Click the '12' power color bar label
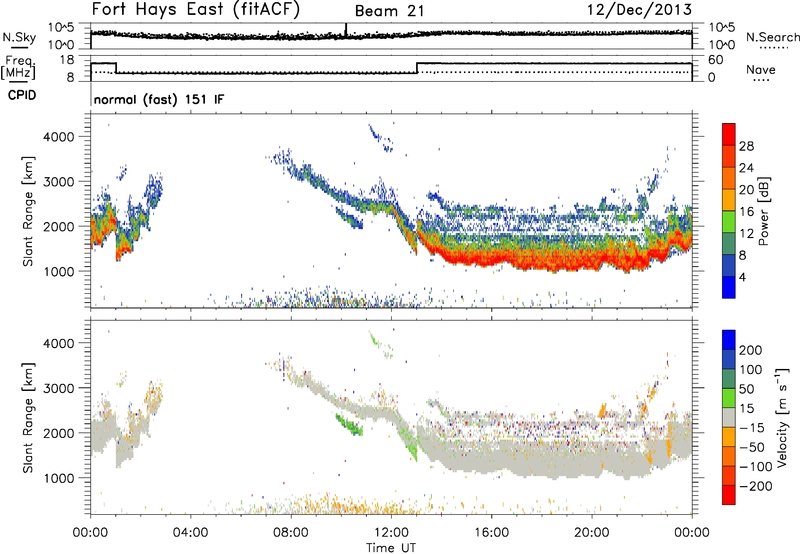This screenshot has height=554, width=800. point(746,234)
